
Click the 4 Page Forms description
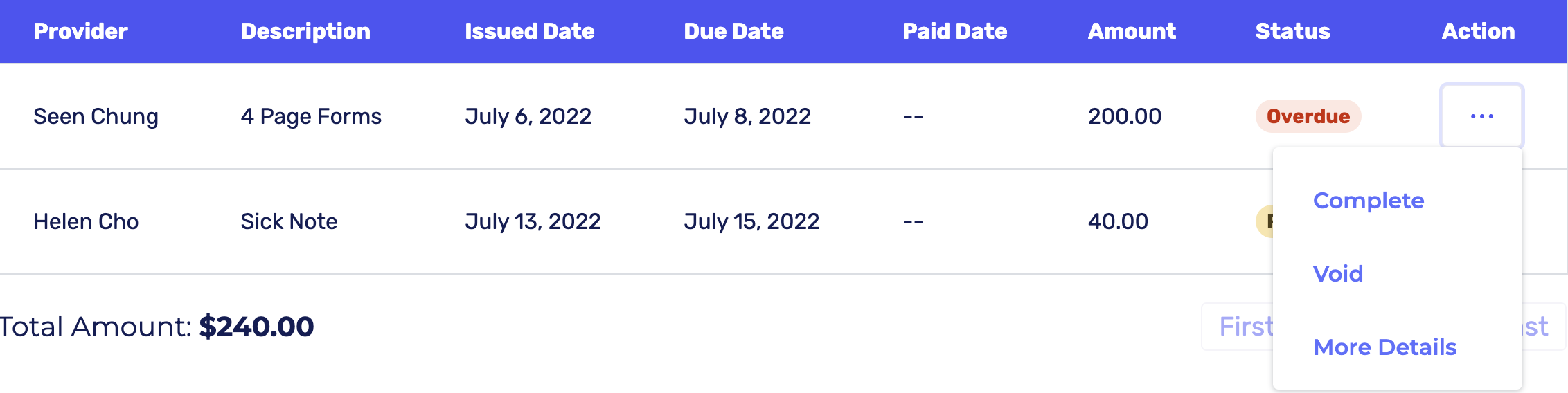(311, 116)
